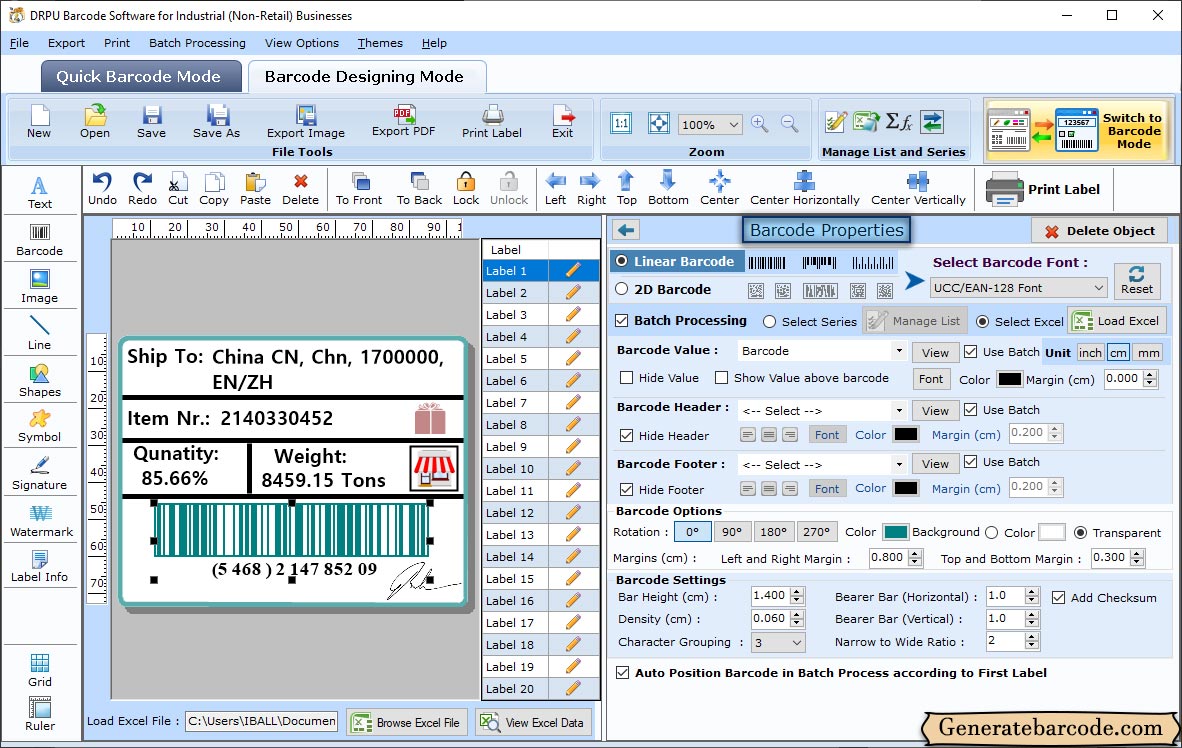
Task: Click the zoom in magnifier
Action: tap(760, 124)
